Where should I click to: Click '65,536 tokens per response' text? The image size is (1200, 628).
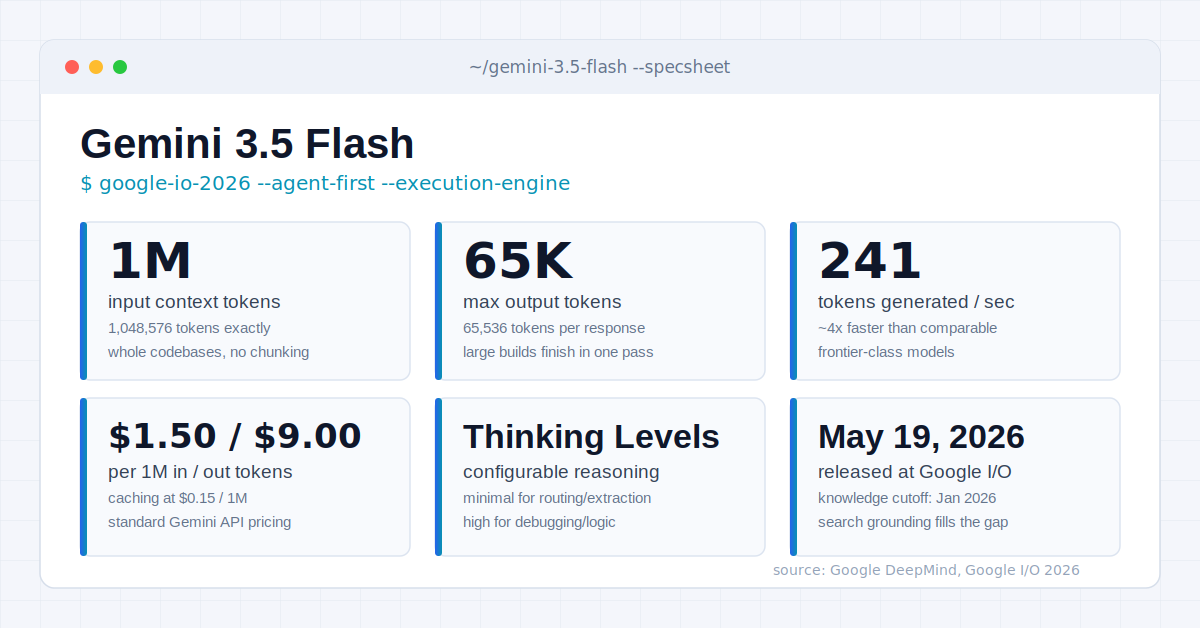(554, 328)
